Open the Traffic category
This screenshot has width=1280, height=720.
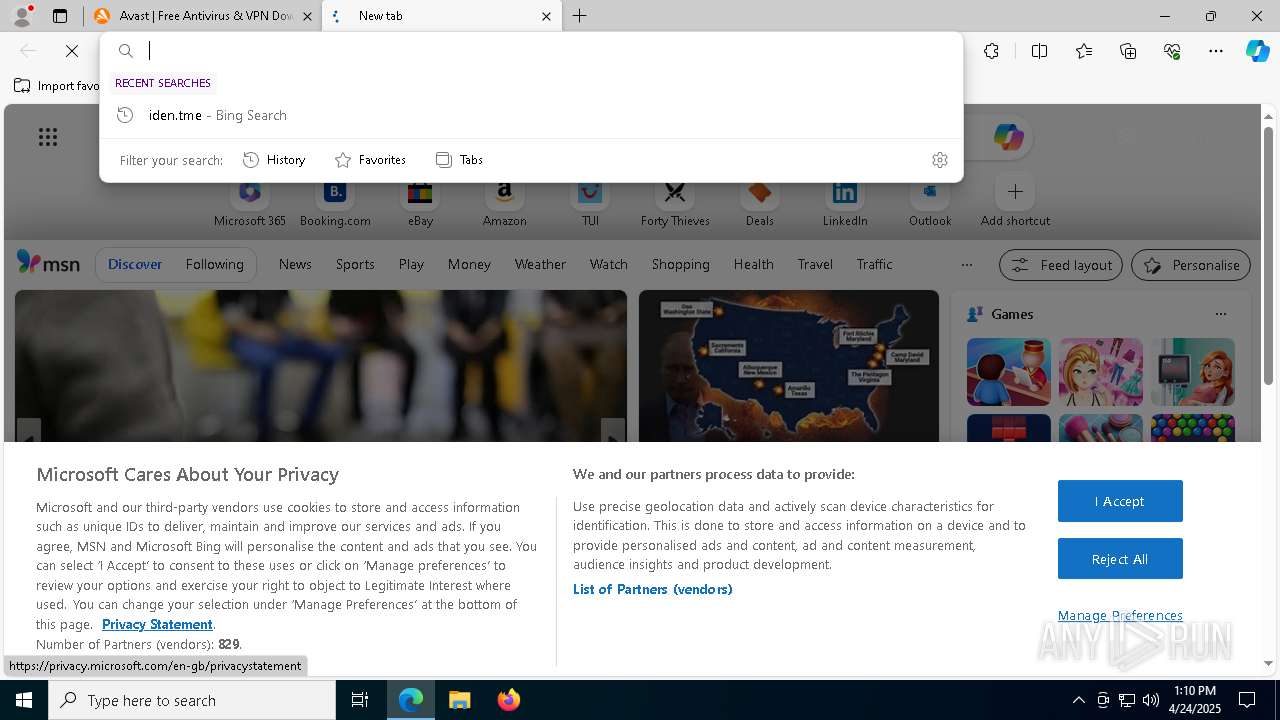(x=874, y=265)
